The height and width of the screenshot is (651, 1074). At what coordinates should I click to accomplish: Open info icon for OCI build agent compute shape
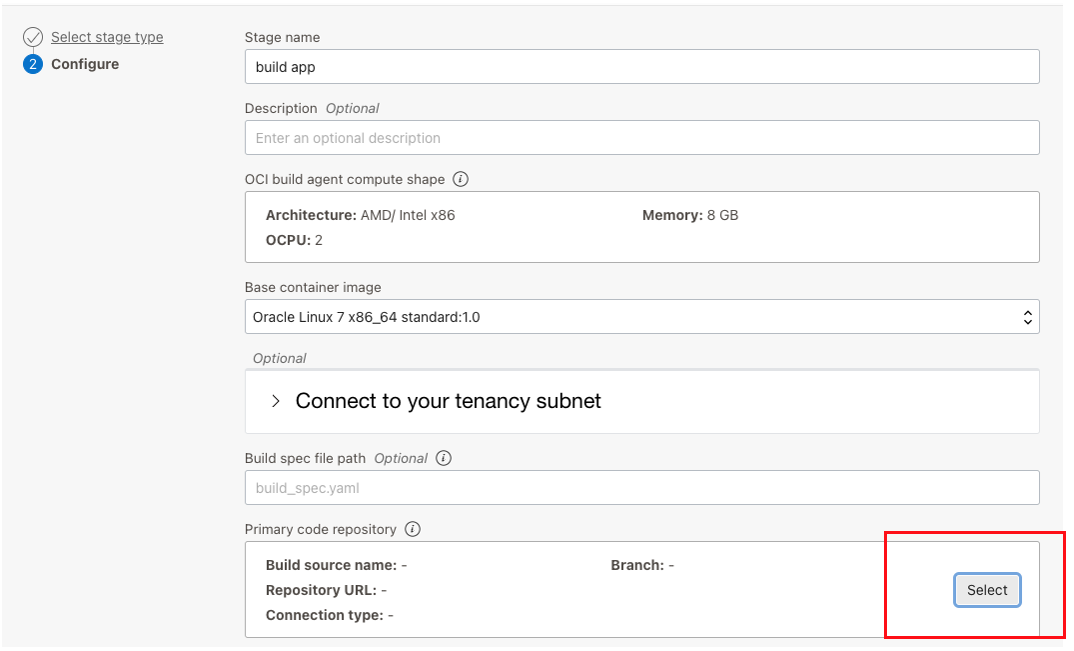[x=461, y=180]
